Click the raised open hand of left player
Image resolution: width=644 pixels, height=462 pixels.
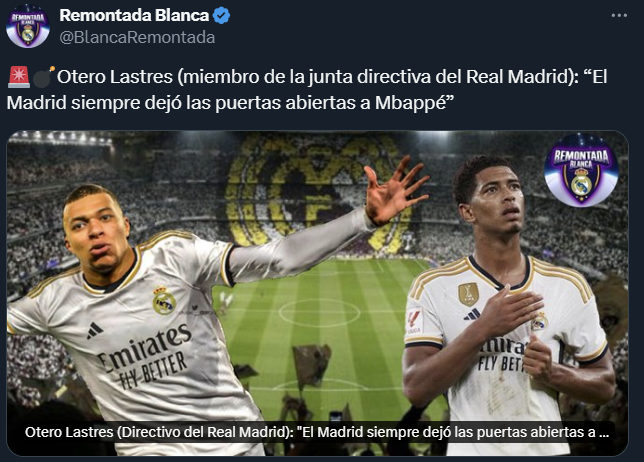(x=394, y=190)
